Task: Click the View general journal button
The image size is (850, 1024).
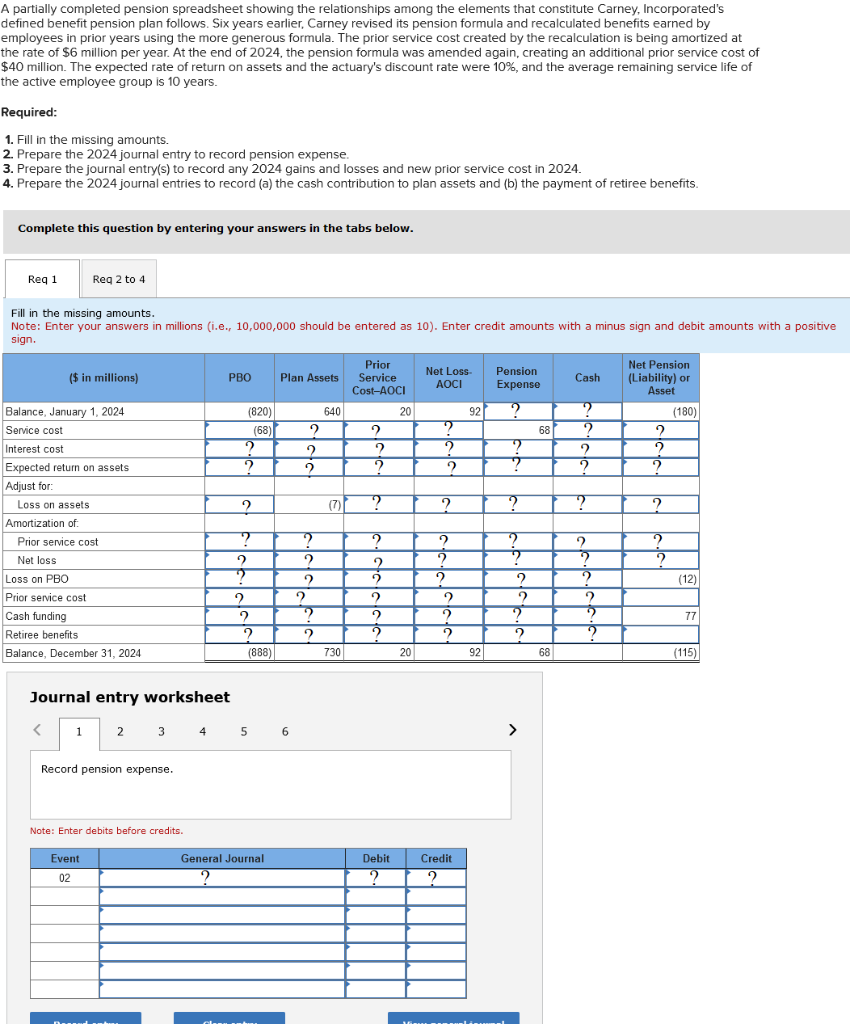Action: [x=454, y=1019]
